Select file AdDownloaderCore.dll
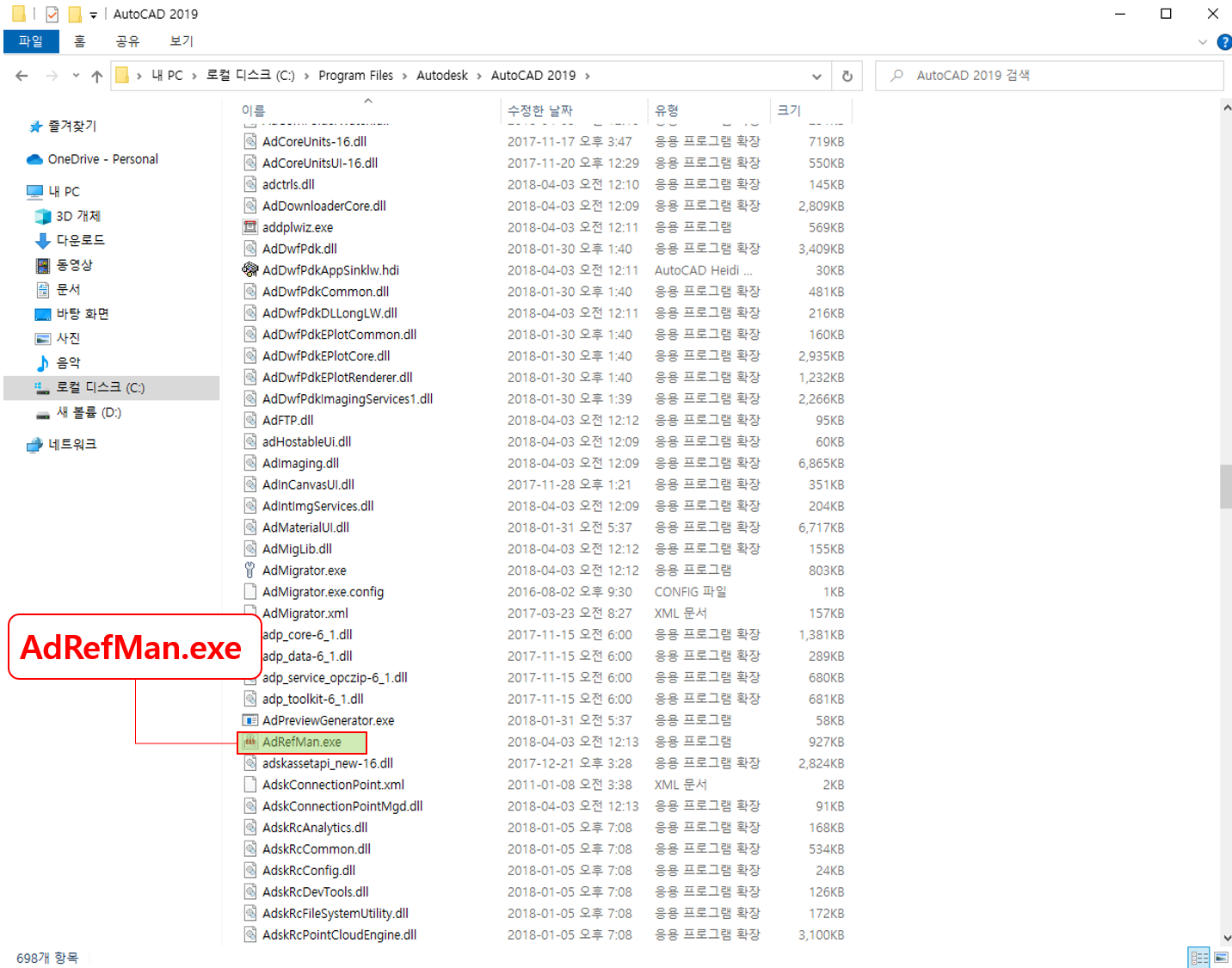The width and height of the screenshot is (1232, 968). pos(324,206)
